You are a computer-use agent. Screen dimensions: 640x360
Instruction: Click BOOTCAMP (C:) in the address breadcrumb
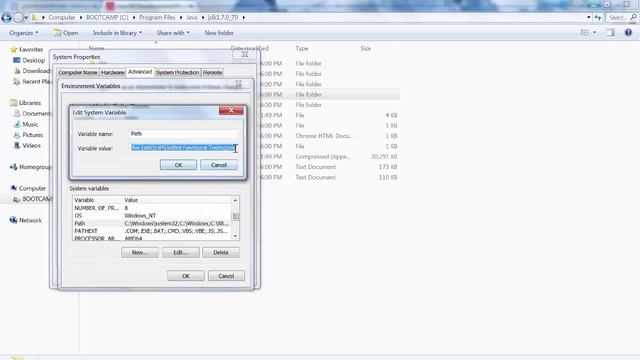tap(107, 18)
